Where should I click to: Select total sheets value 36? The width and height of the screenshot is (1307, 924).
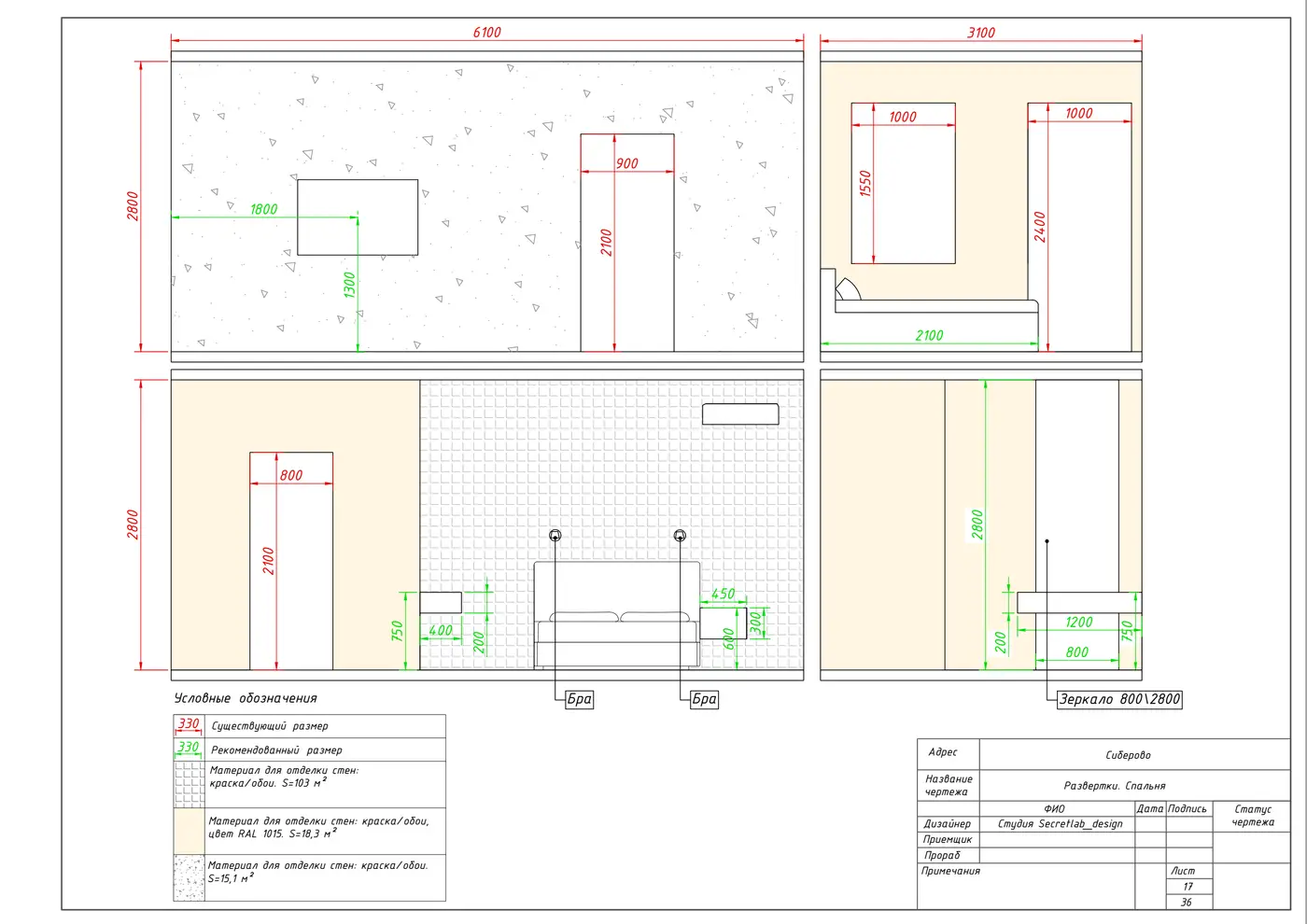point(1187,903)
